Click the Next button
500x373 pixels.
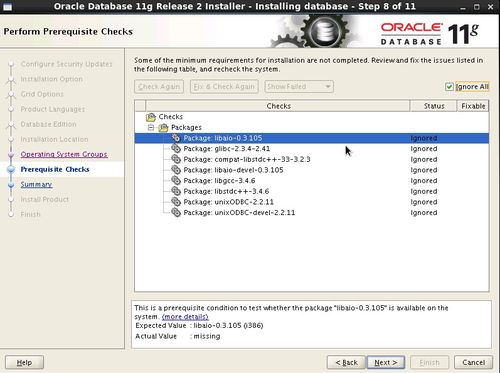click(386, 362)
